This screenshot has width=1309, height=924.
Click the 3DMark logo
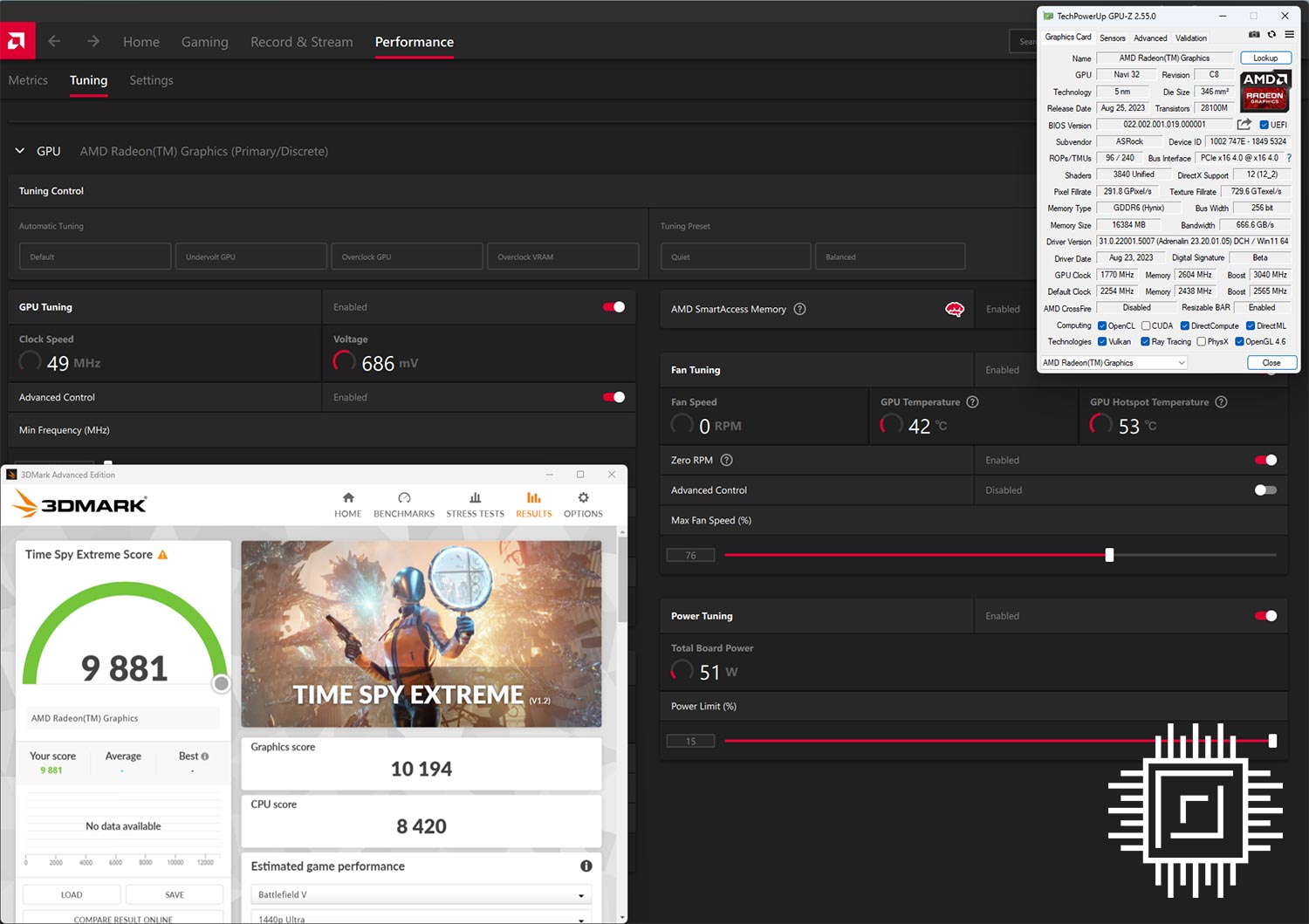pos(79,503)
